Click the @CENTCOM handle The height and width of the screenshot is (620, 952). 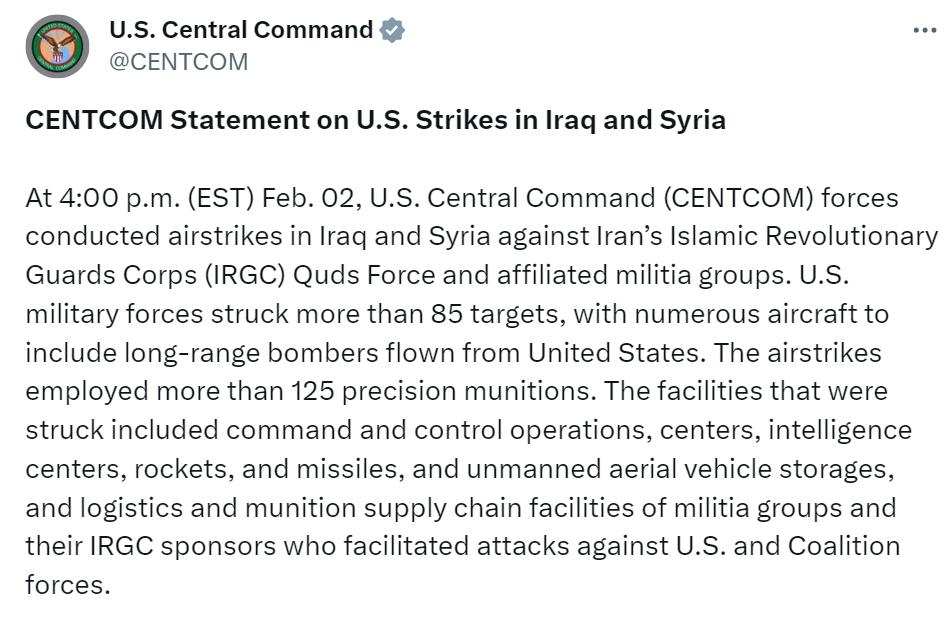pos(178,61)
